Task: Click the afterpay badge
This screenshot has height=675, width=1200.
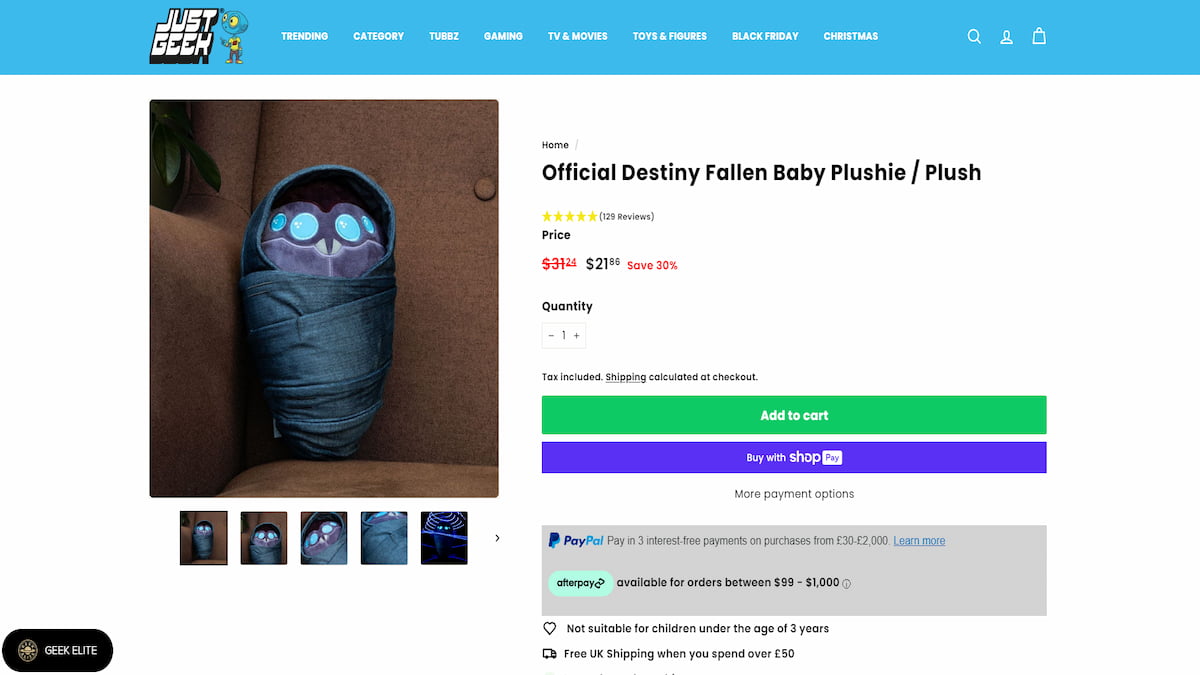Action: tap(581, 582)
